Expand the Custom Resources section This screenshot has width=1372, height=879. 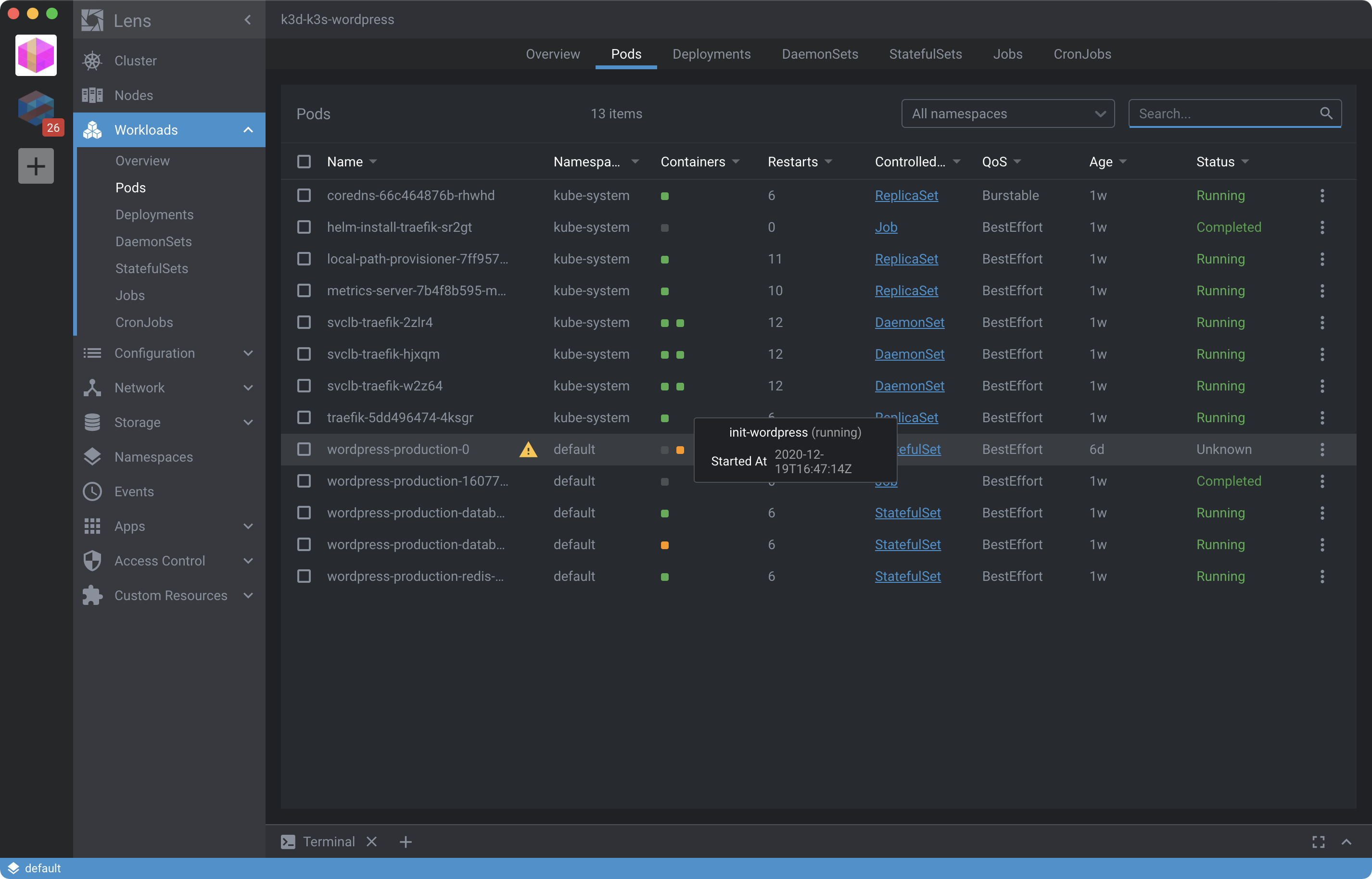point(248,595)
